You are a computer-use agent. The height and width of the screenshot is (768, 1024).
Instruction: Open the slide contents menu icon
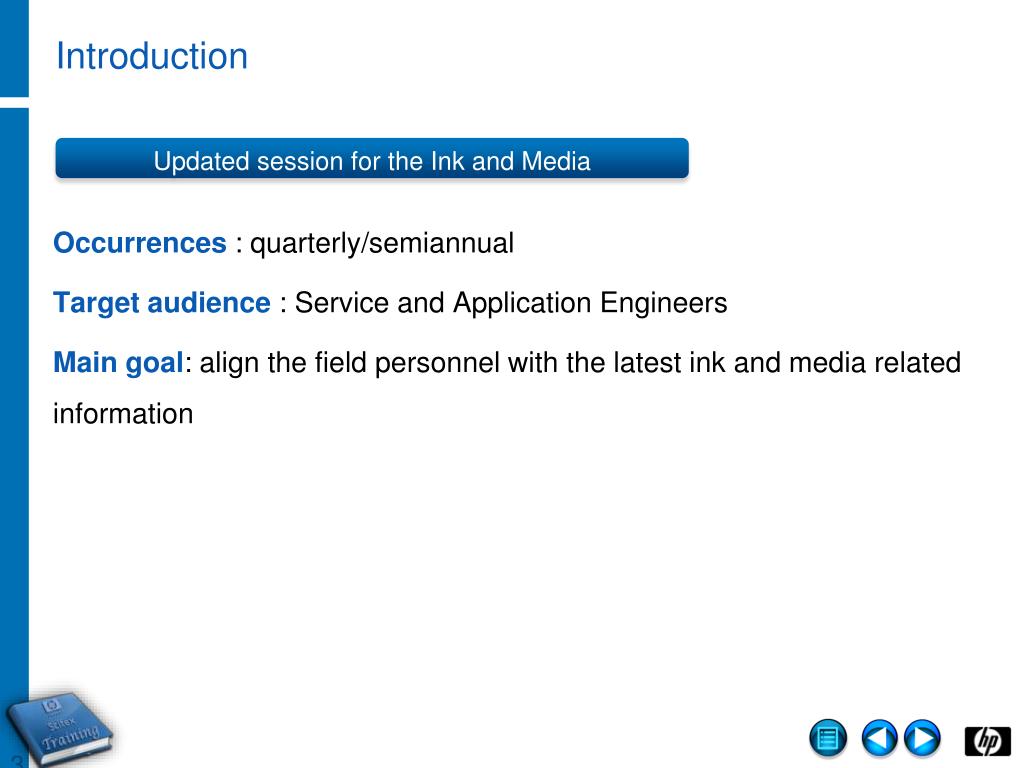[827, 739]
